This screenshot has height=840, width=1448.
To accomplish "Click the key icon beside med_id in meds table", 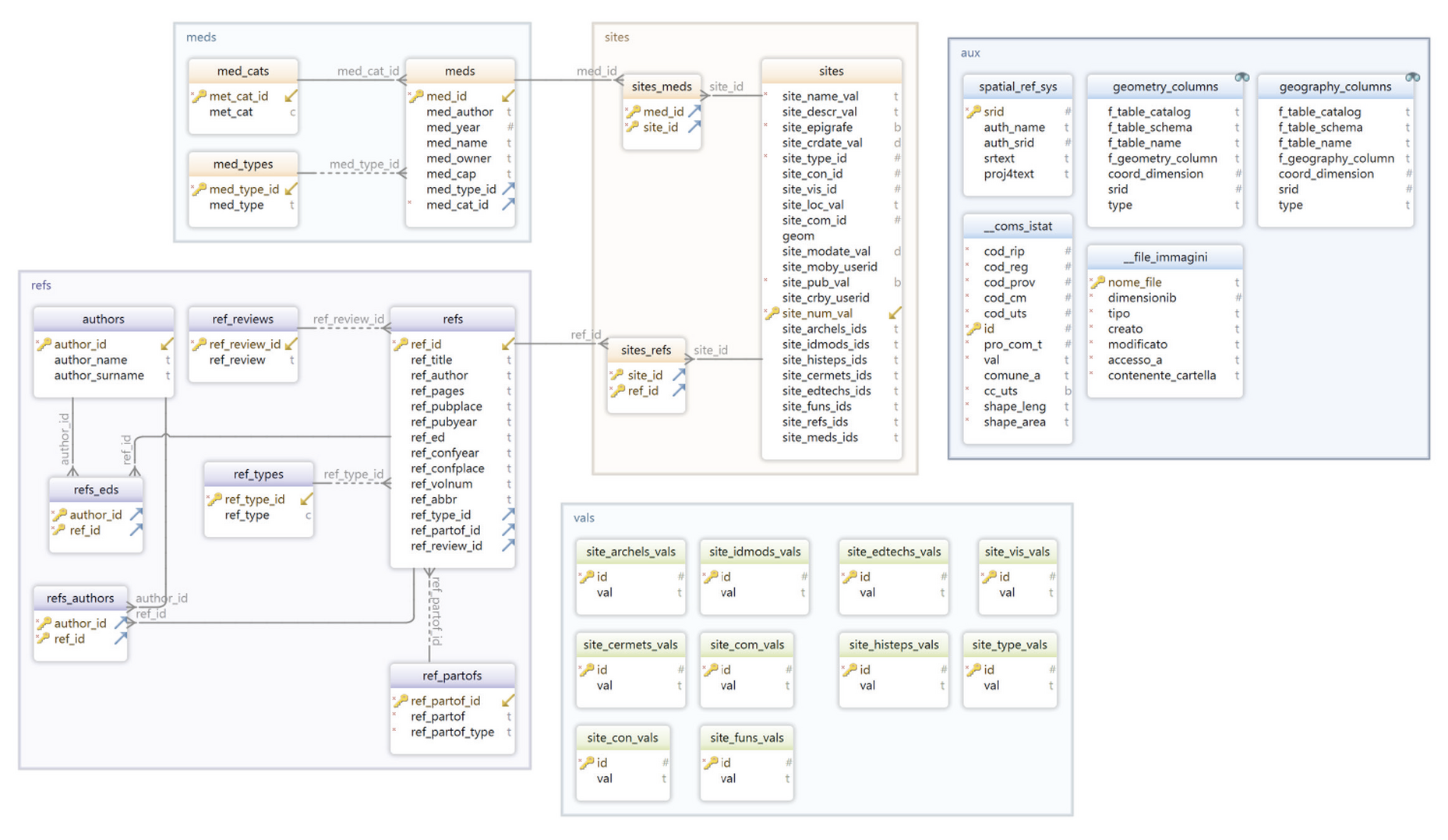I will click(x=416, y=96).
